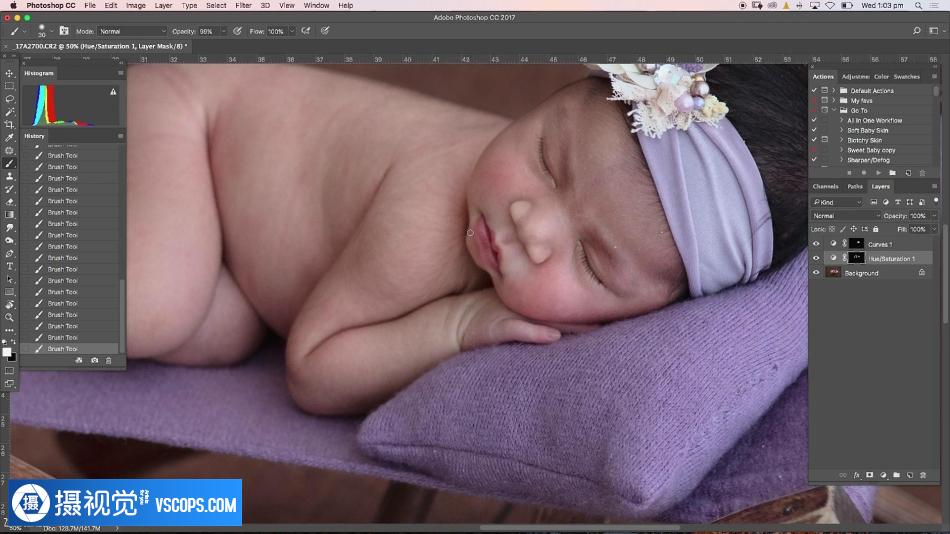
Task: Open the layer Fill dropdown arrow
Action: click(934, 229)
